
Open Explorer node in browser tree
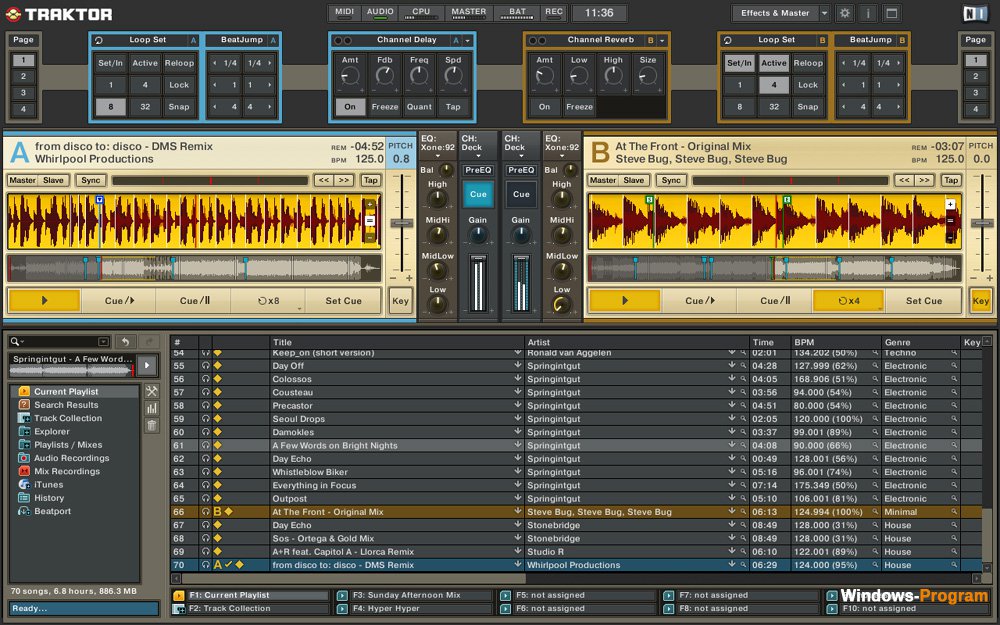(52, 432)
